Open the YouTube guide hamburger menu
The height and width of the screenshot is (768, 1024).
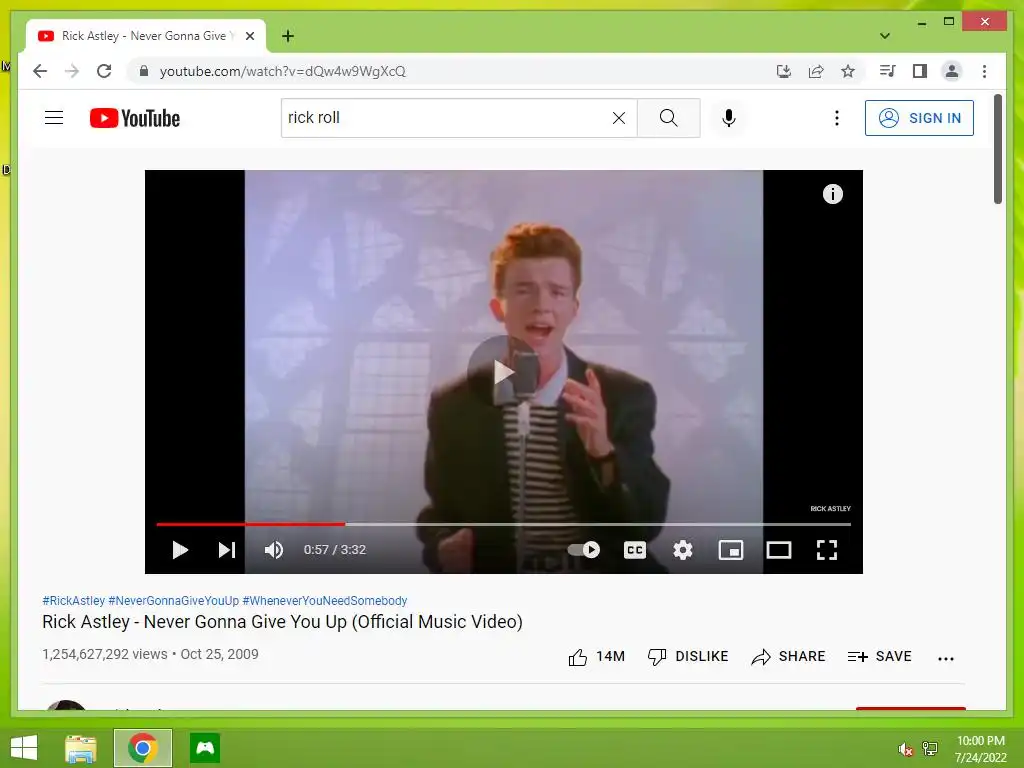click(54, 118)
